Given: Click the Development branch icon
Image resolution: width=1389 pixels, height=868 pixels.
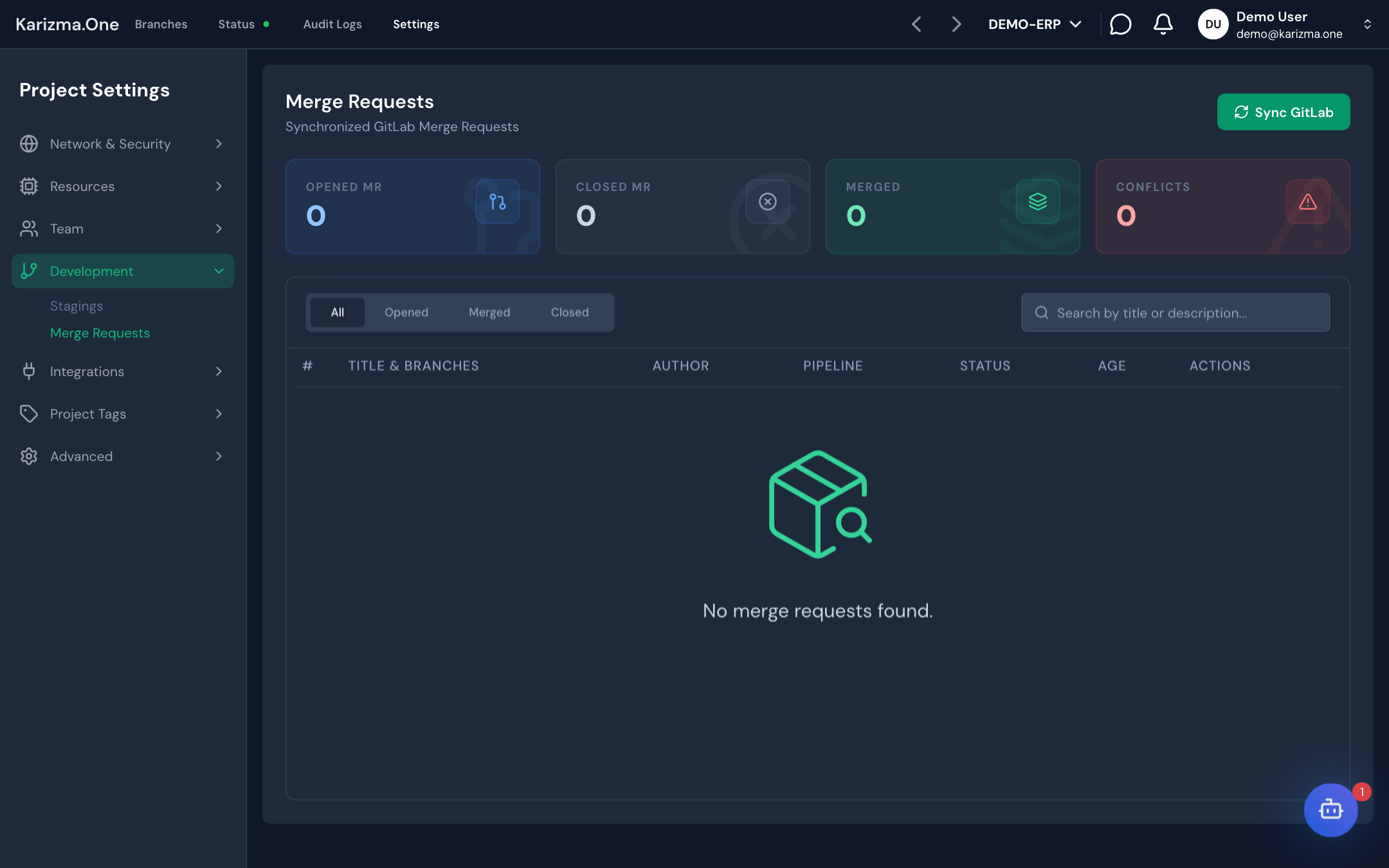Looking at the screenshot, I should (x=29, y=271).
